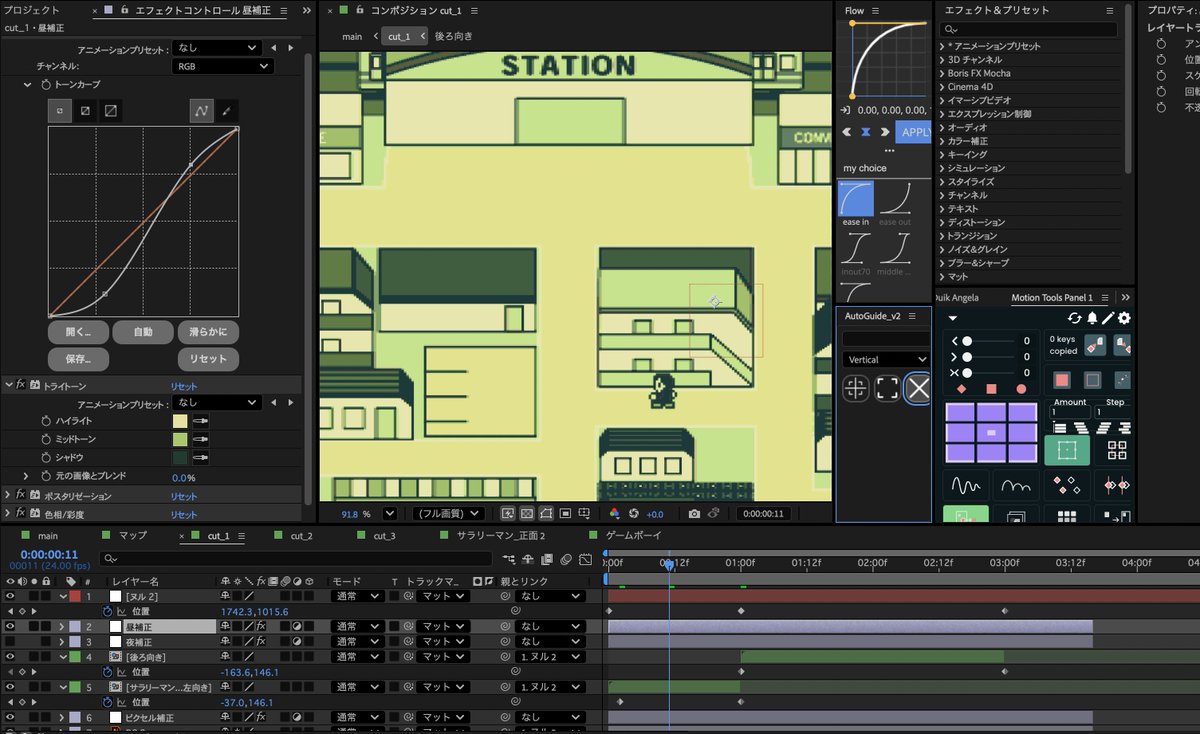The height and width of the screenshot is (734, 1200).
Task: Click the Motion Tools pencil edit icon
Action: click(x=1108, y=318)
